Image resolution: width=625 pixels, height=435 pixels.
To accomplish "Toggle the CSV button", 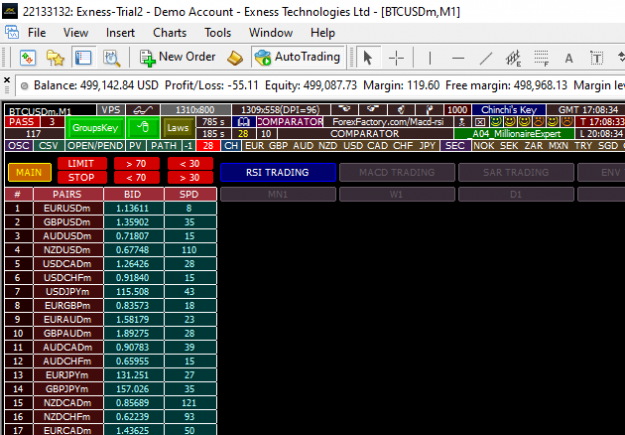I will click(x=49, y=146).
